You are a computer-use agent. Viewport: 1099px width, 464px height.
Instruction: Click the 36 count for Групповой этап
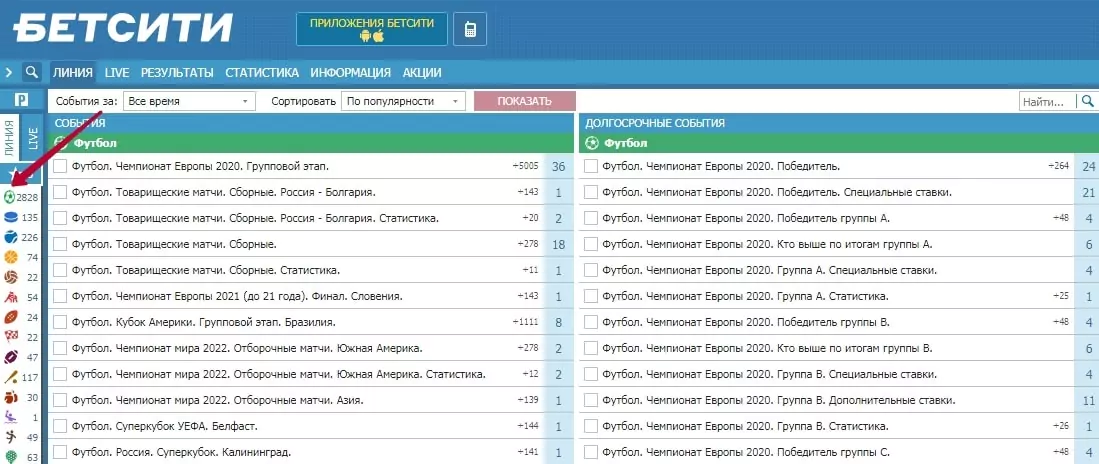pos(559,167)
